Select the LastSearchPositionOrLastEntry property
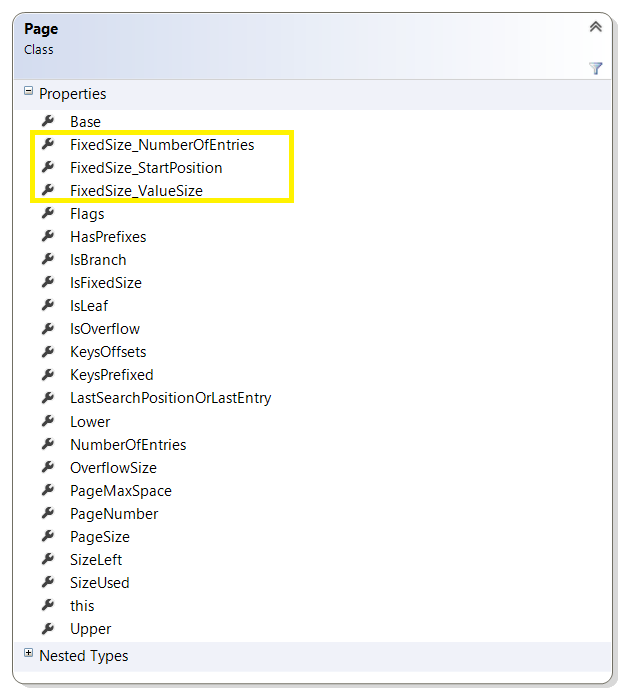This screenshot has height=693, width=623. [x=171, y=398]
